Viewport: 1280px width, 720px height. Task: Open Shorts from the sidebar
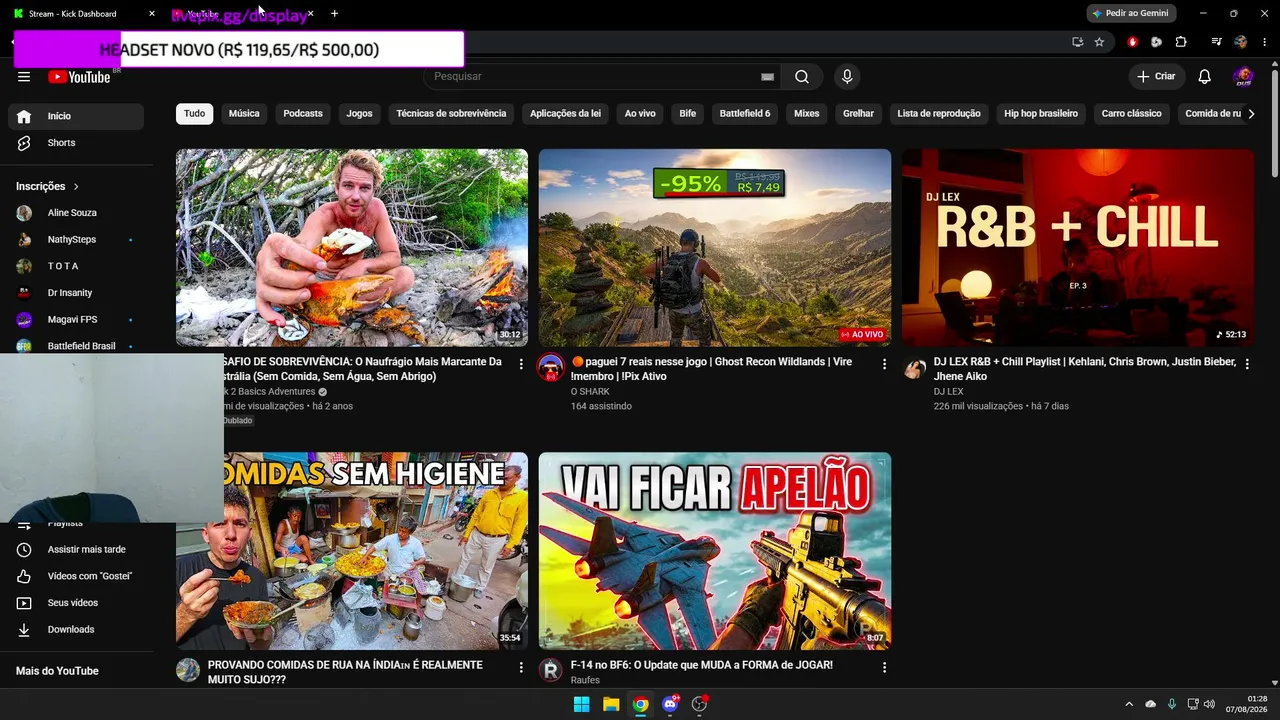pyautogui.click(x=76, y=143)
